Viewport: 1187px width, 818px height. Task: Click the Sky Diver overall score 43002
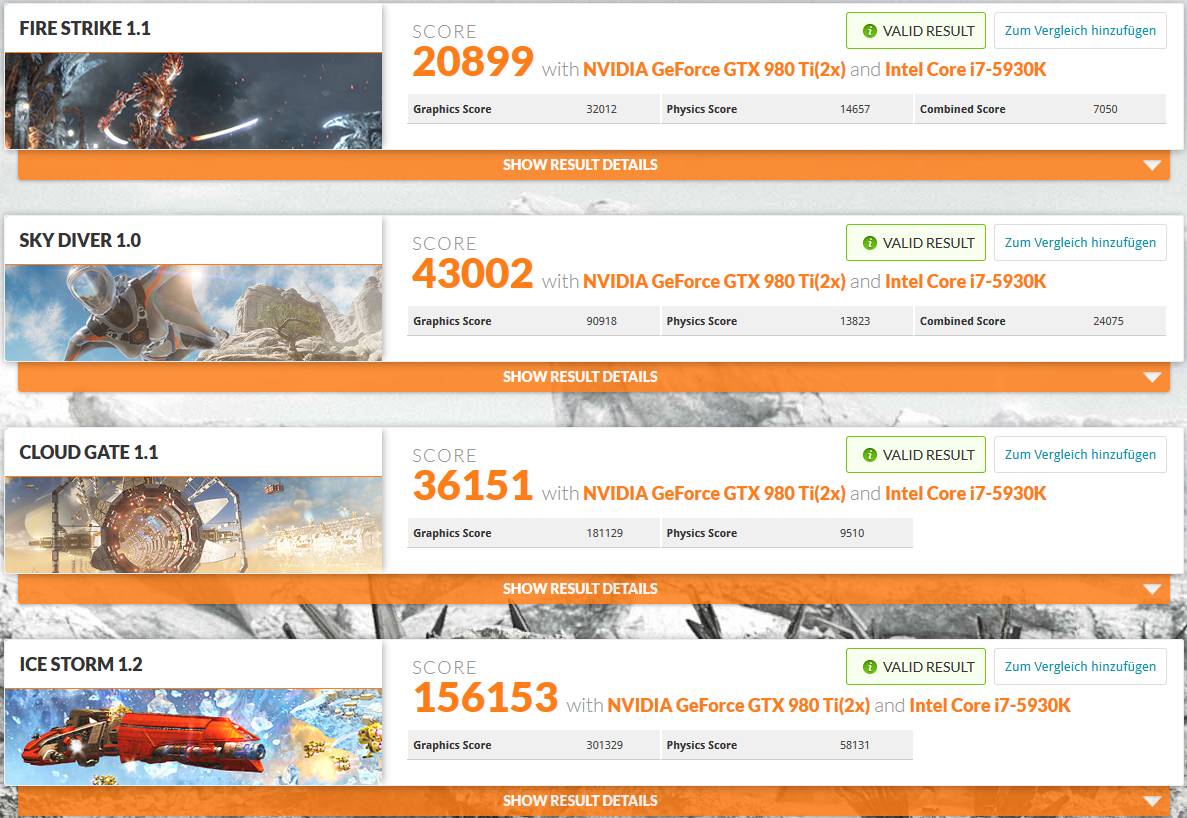point(473,274)
